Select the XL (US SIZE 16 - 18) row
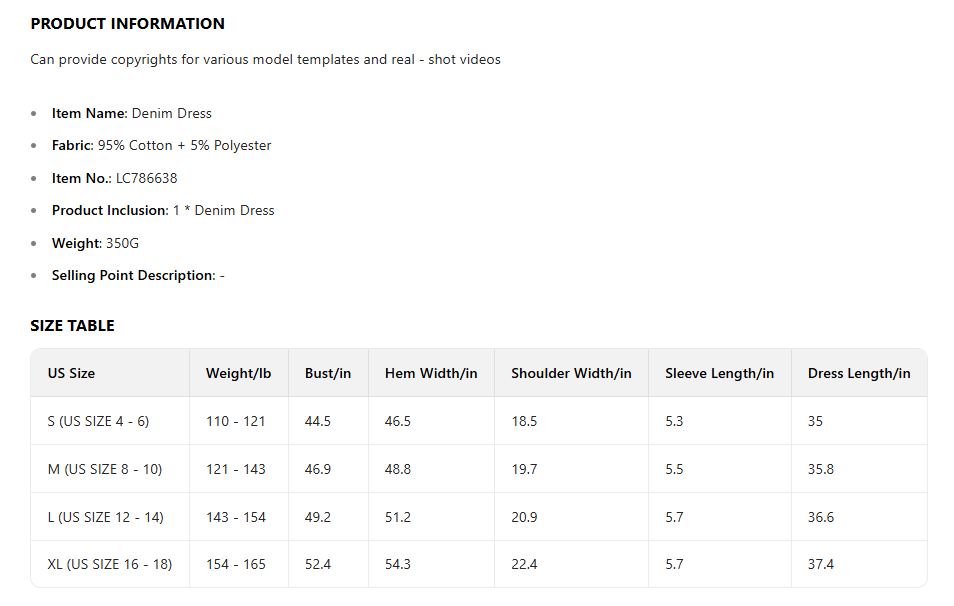 109,564
